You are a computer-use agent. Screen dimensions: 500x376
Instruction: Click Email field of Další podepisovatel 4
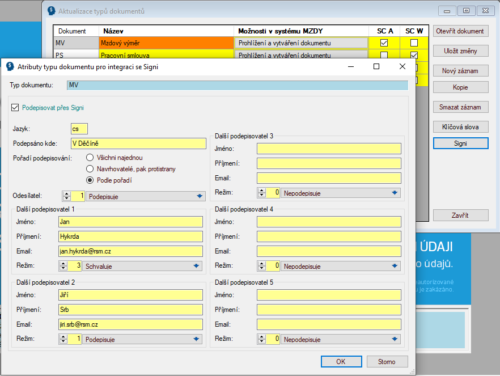pos(329,251)
